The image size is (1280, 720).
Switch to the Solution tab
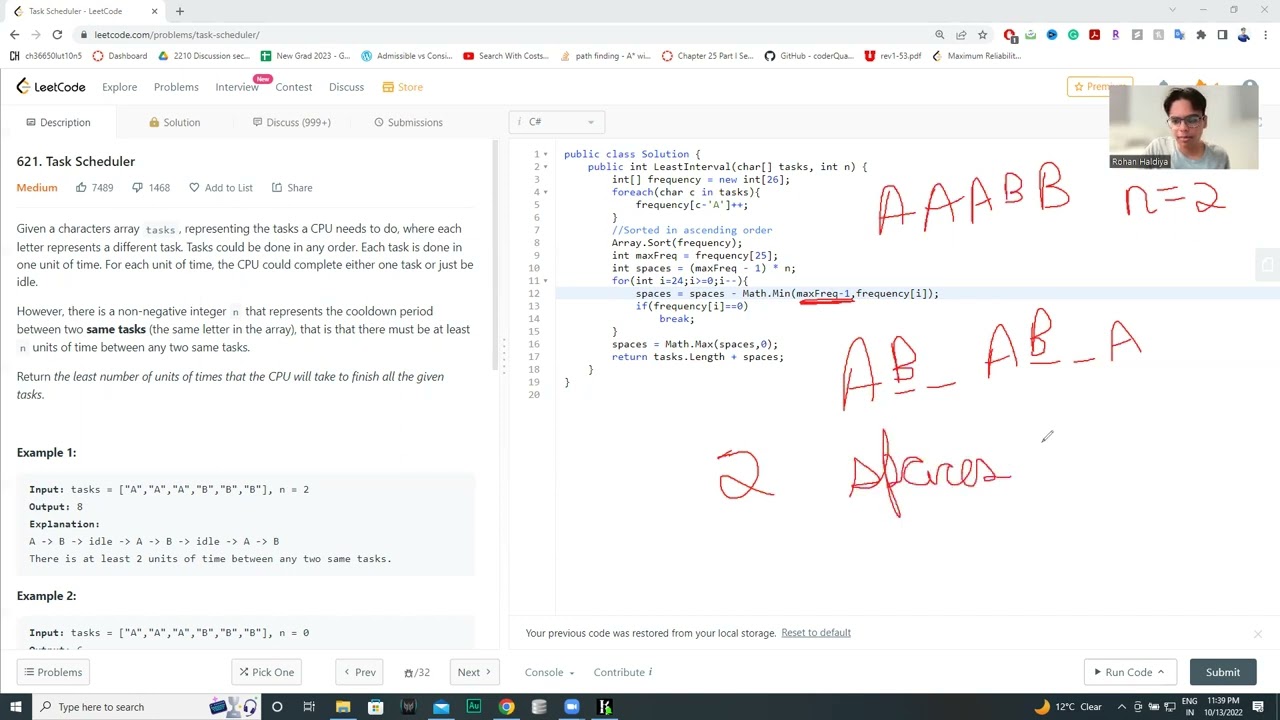(x=174, y=122)
